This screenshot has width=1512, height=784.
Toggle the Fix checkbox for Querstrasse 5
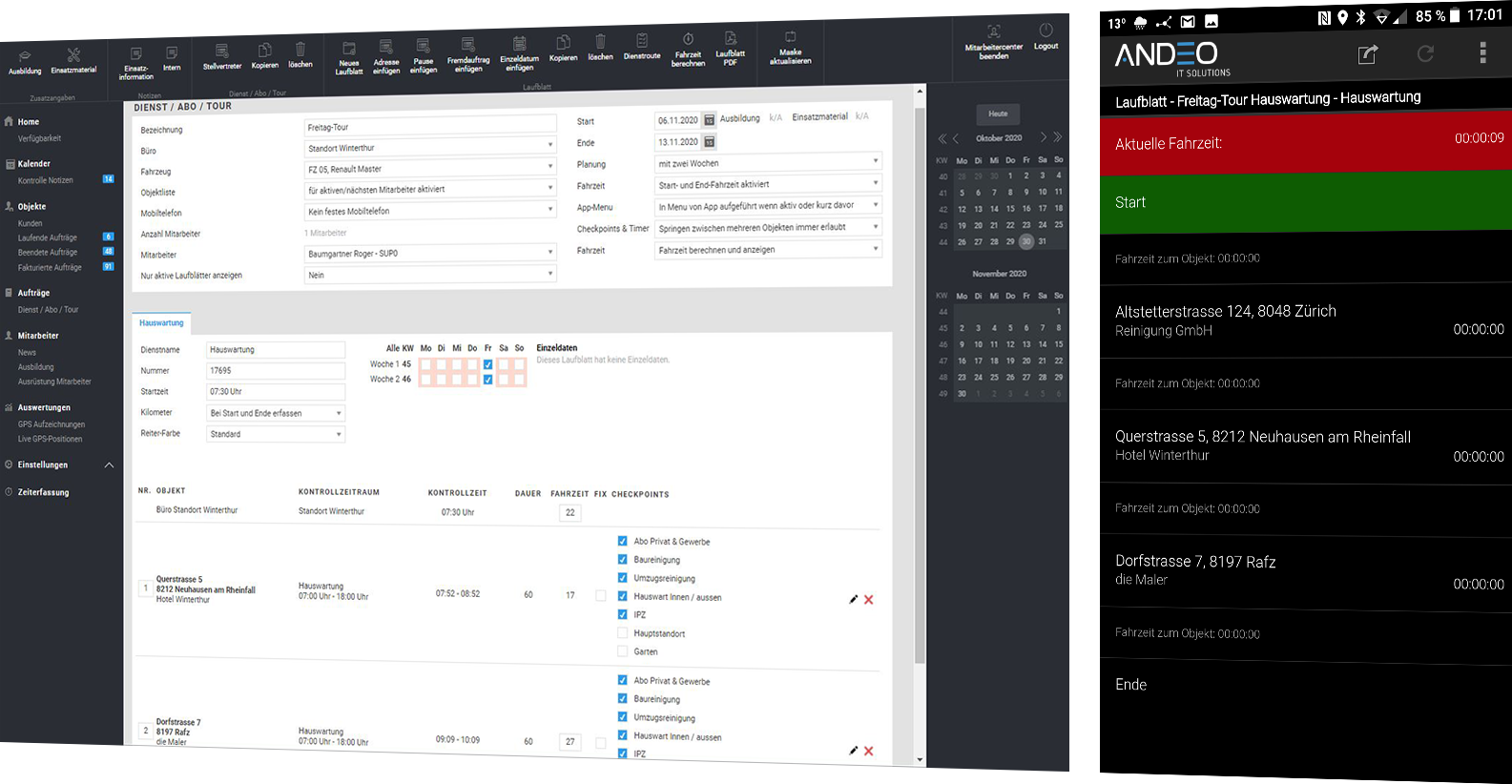pos(601,595)
